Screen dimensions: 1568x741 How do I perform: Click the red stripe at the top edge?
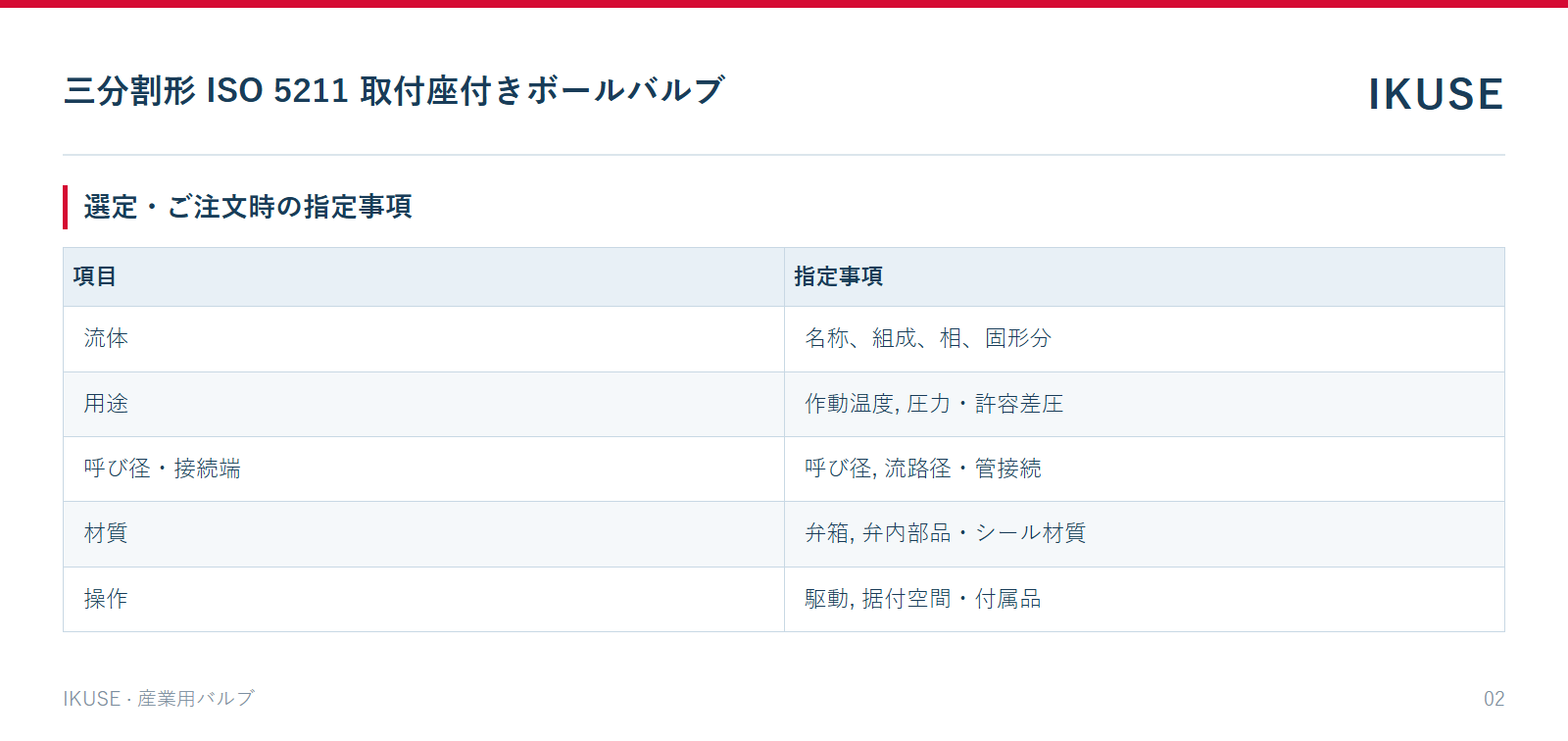tap(784, 4)
